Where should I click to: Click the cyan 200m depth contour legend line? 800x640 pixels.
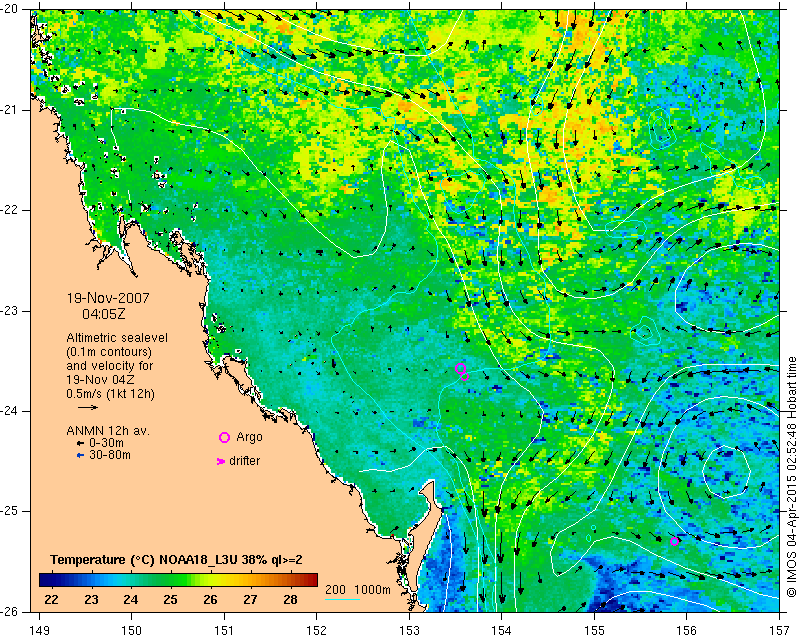pyautogui.click(x=342, y=599)
